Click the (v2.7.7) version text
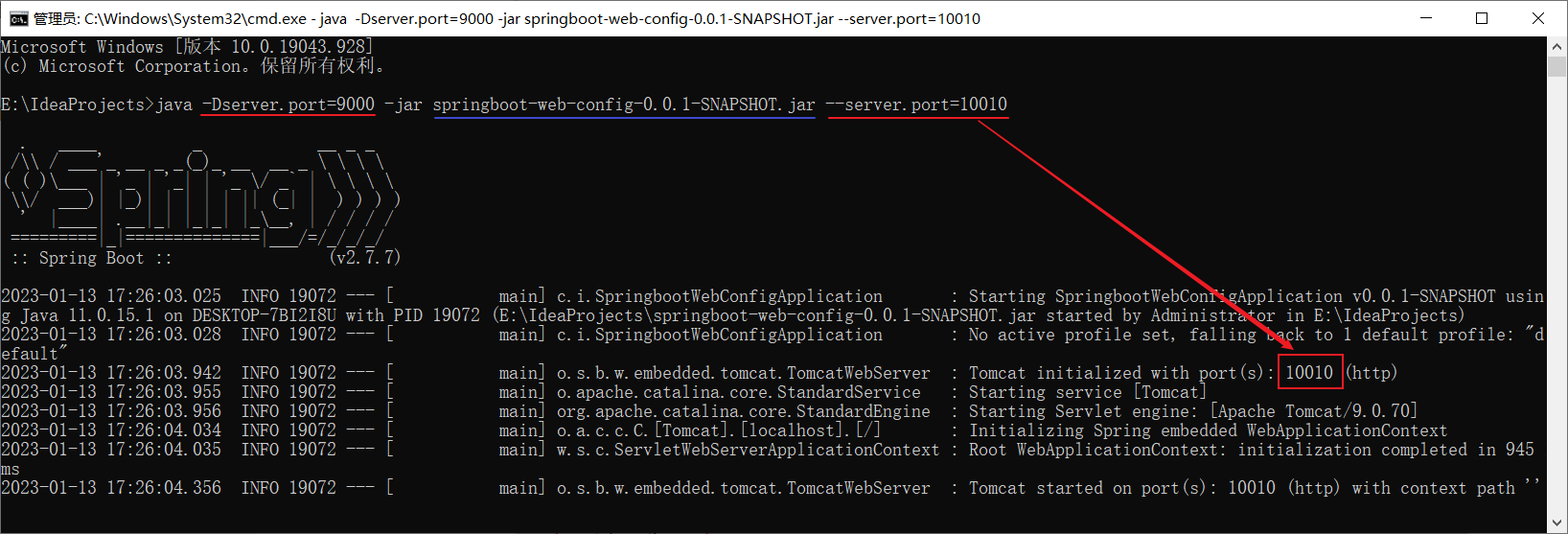The width and height of the screenshot is (1568, 534). tap(364, 258)
